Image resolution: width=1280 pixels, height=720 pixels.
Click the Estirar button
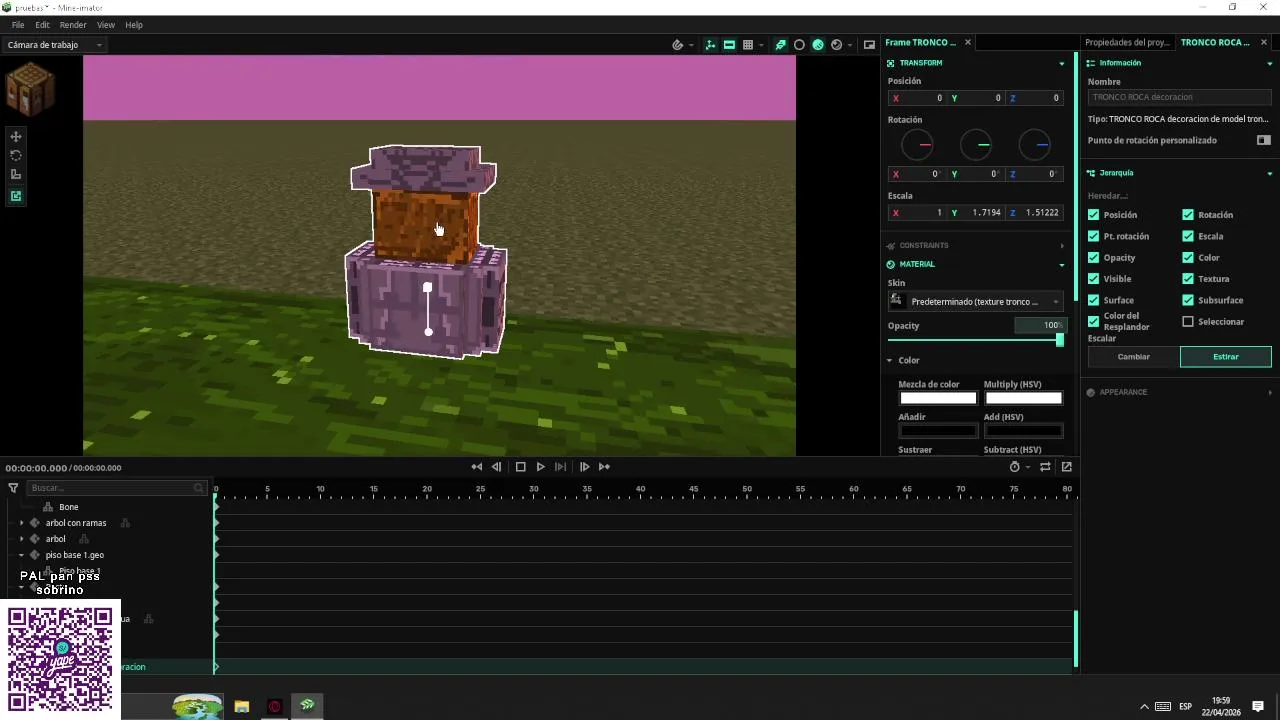pyautogui.click(x=1226, y=357)
